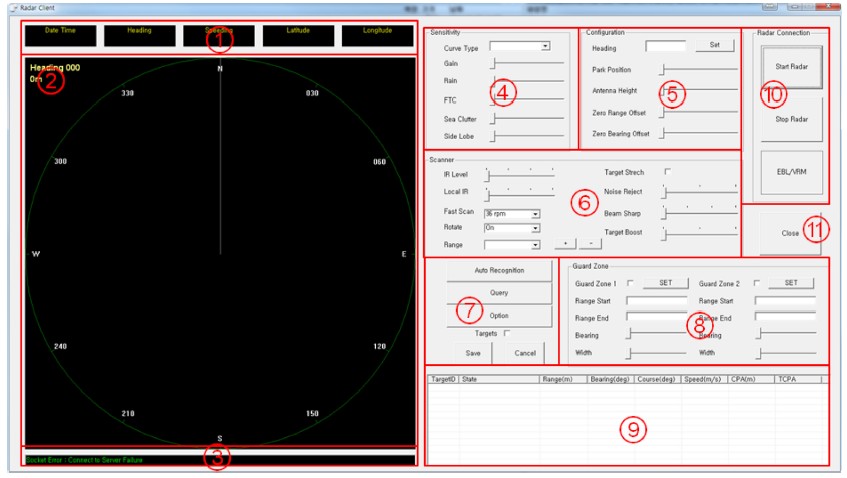Screen dimensions: 847x478
Task: Click the N marker on radar display
Action: tap(220, 69)
